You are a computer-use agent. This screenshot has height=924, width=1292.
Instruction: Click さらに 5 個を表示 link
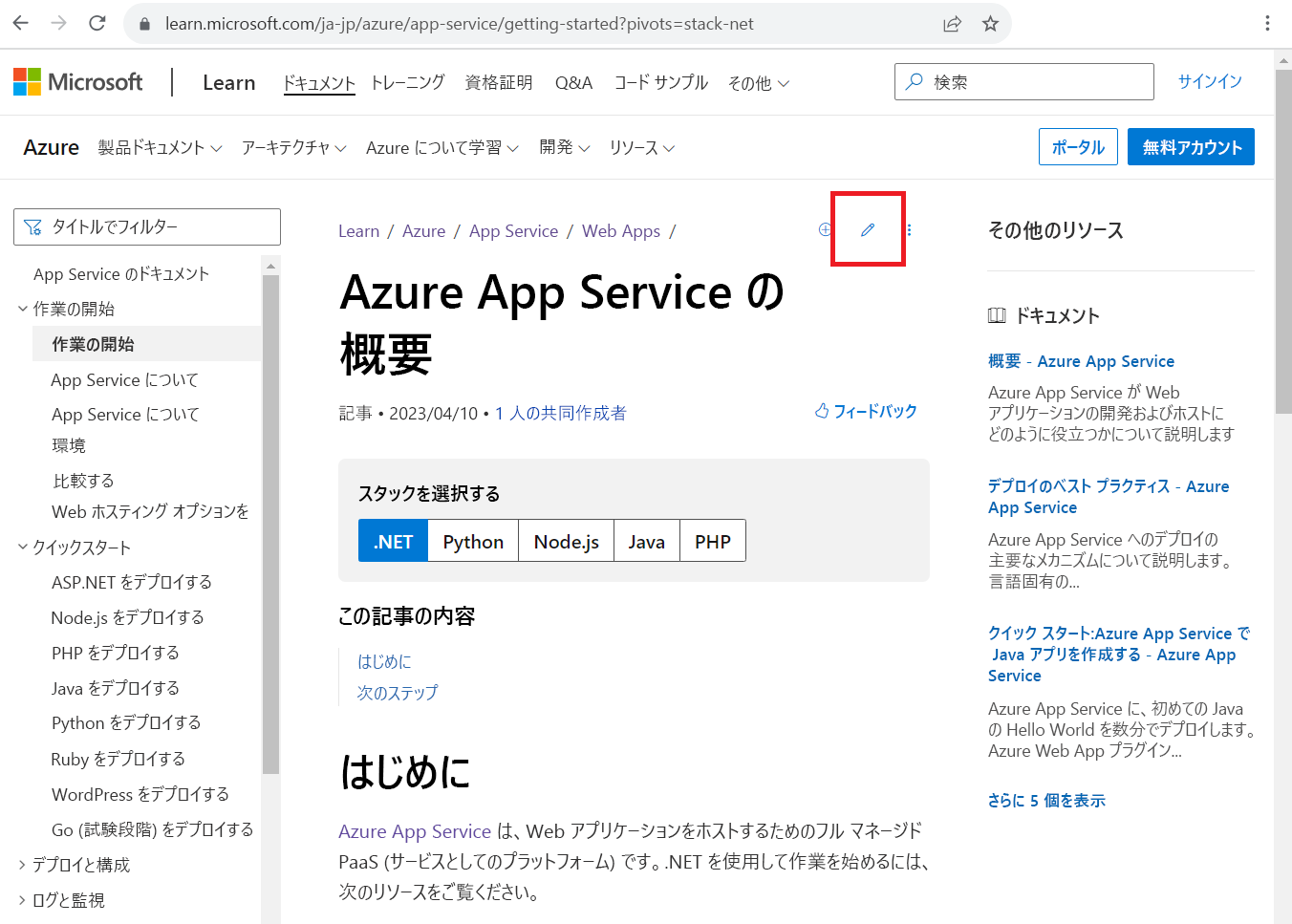(1046, 801)
